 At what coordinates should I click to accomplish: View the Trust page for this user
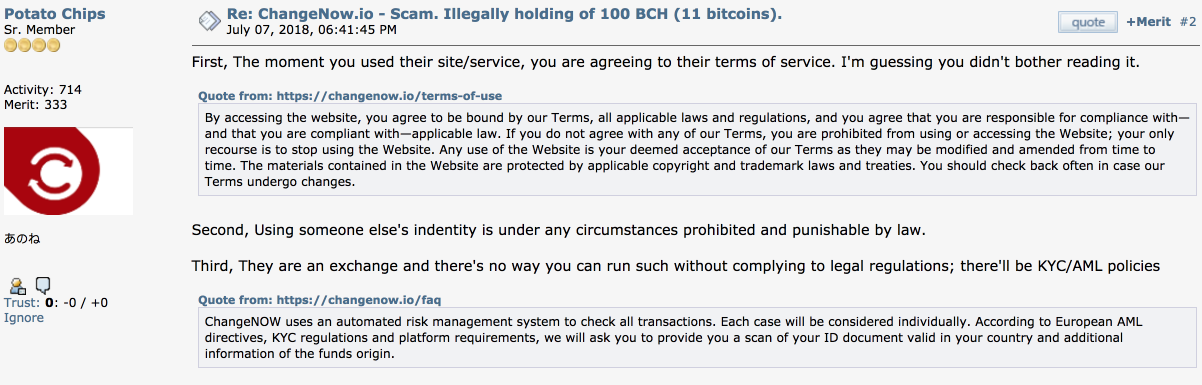(x=21, y=302)
